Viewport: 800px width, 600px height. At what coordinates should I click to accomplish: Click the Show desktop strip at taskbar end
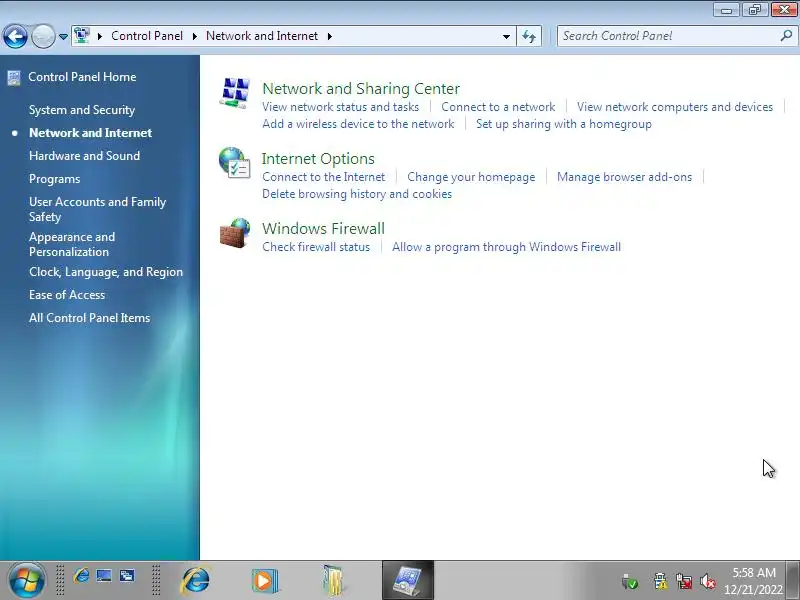[x=793, y=580]
